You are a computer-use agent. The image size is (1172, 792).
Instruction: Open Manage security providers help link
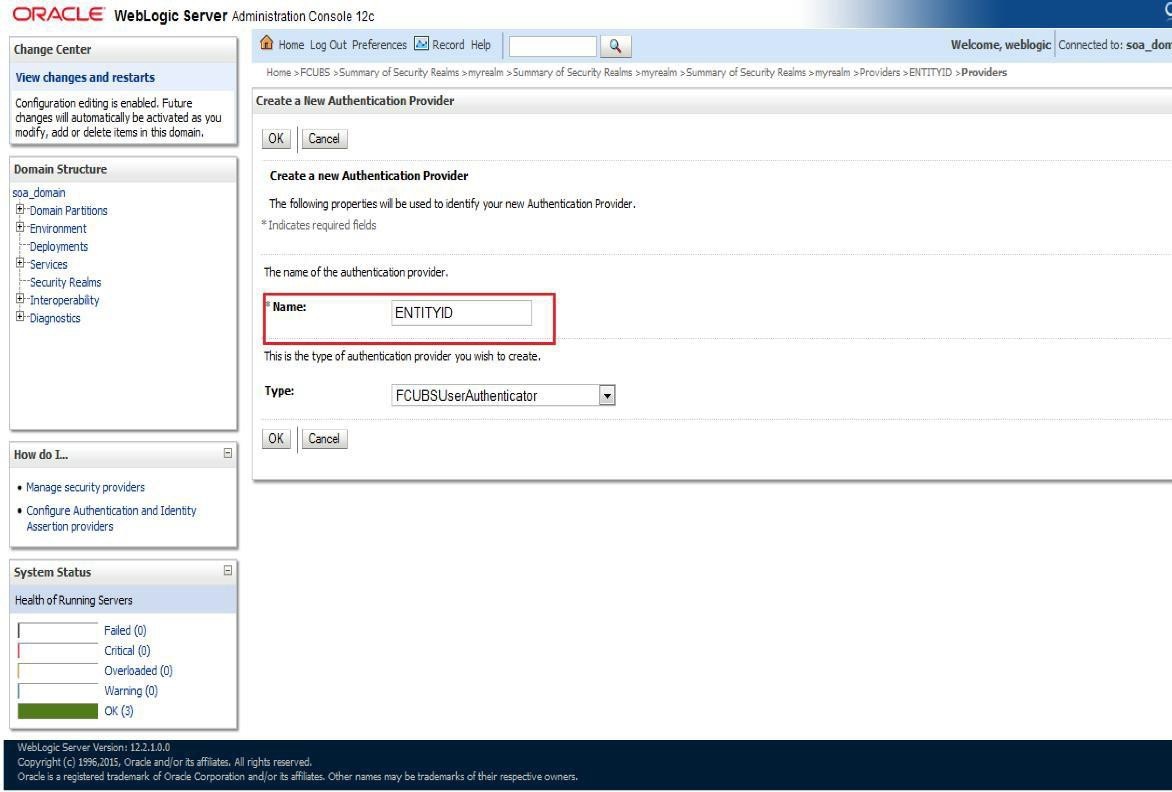point(85,487)
